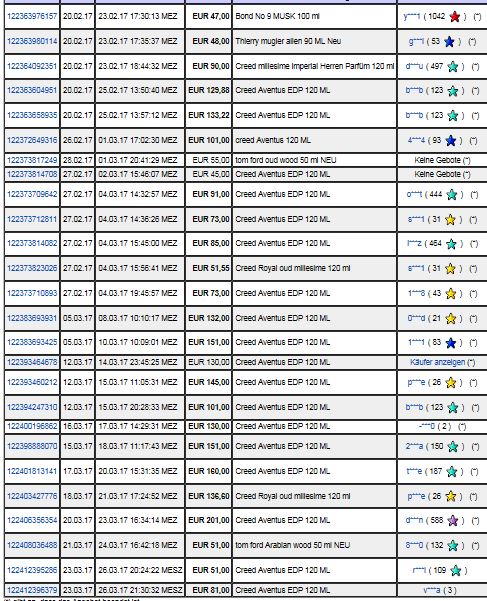This screenshot has height=601, width=487.
Task: Open item number 122406356354
Action: pyautogui.click(x=32, y=520)
